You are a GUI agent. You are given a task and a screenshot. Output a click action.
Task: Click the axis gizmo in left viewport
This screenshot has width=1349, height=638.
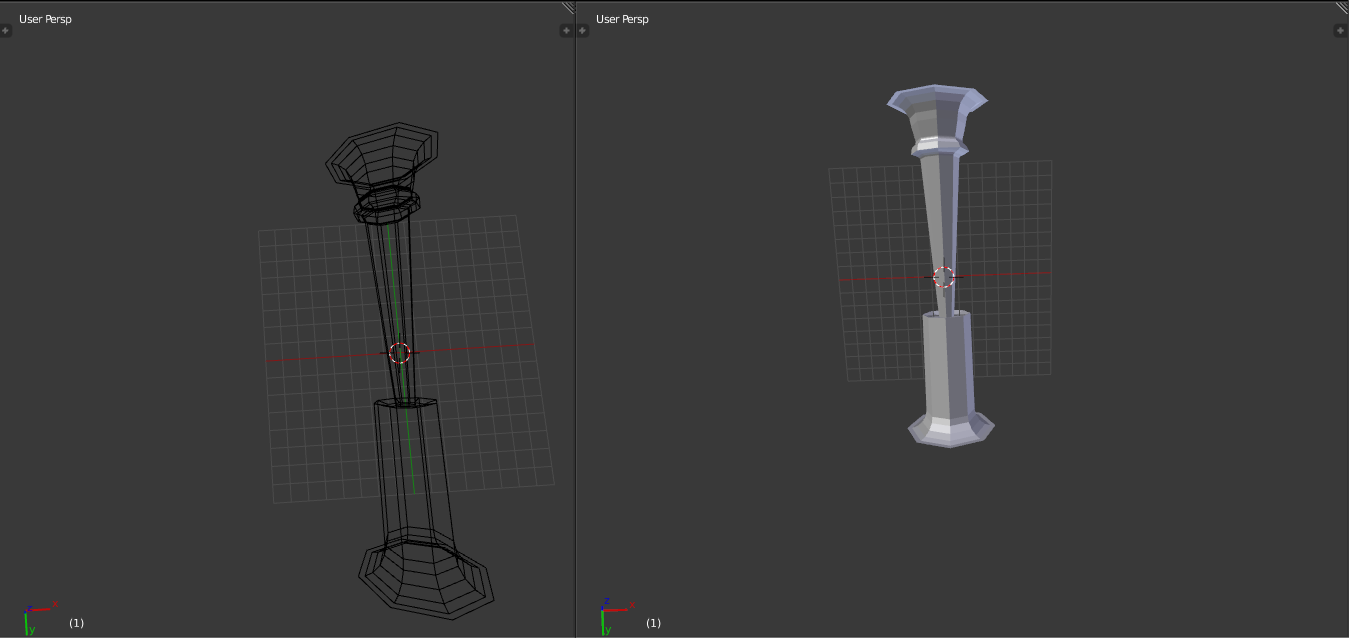pos(36,615)
